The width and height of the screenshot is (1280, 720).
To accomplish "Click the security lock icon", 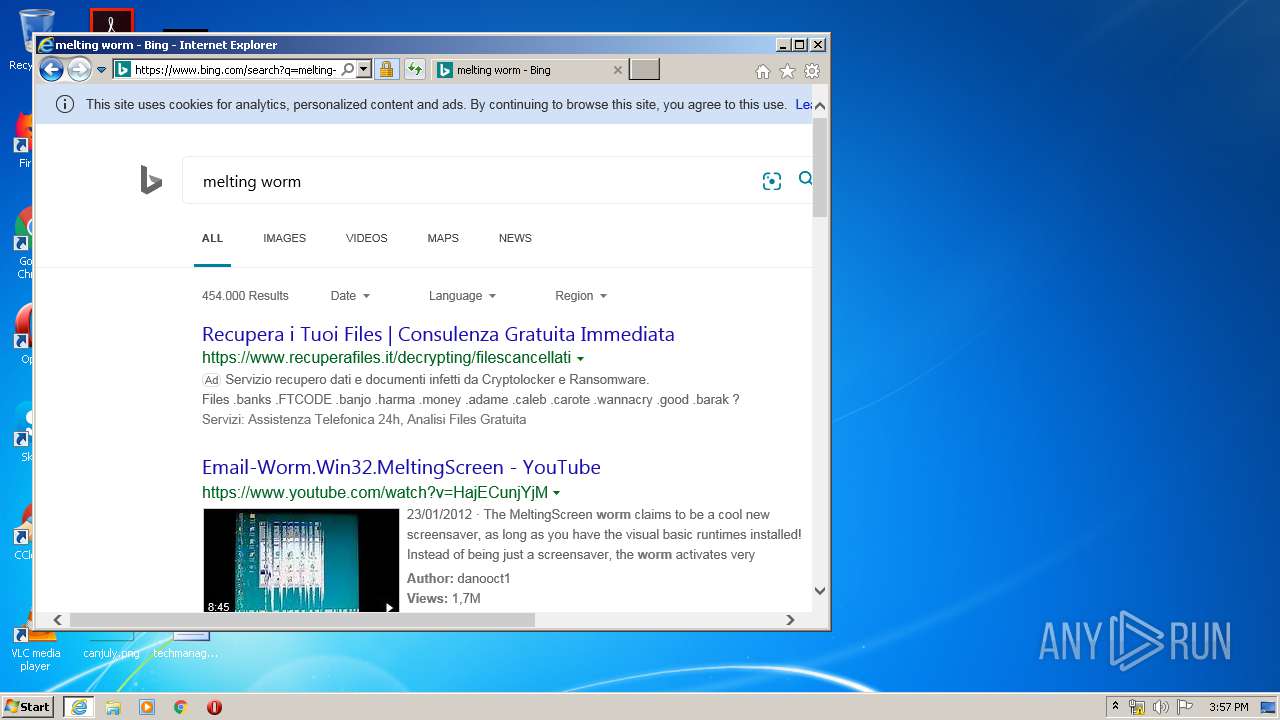I will click(387, 70).
